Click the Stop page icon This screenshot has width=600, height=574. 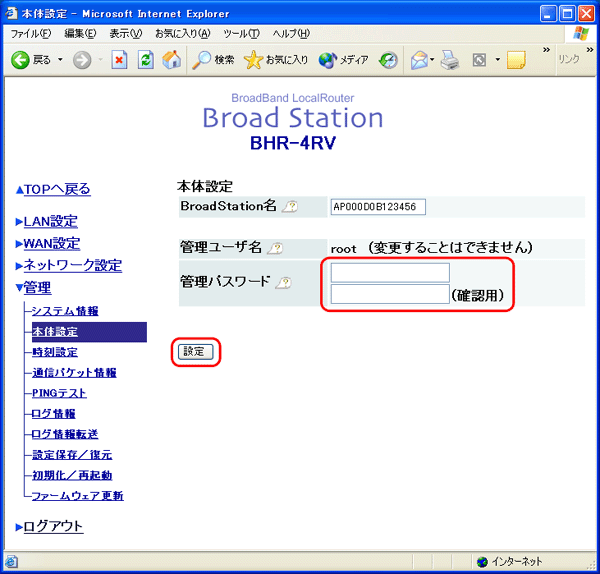pyautogui.click(x=119, y=60)
